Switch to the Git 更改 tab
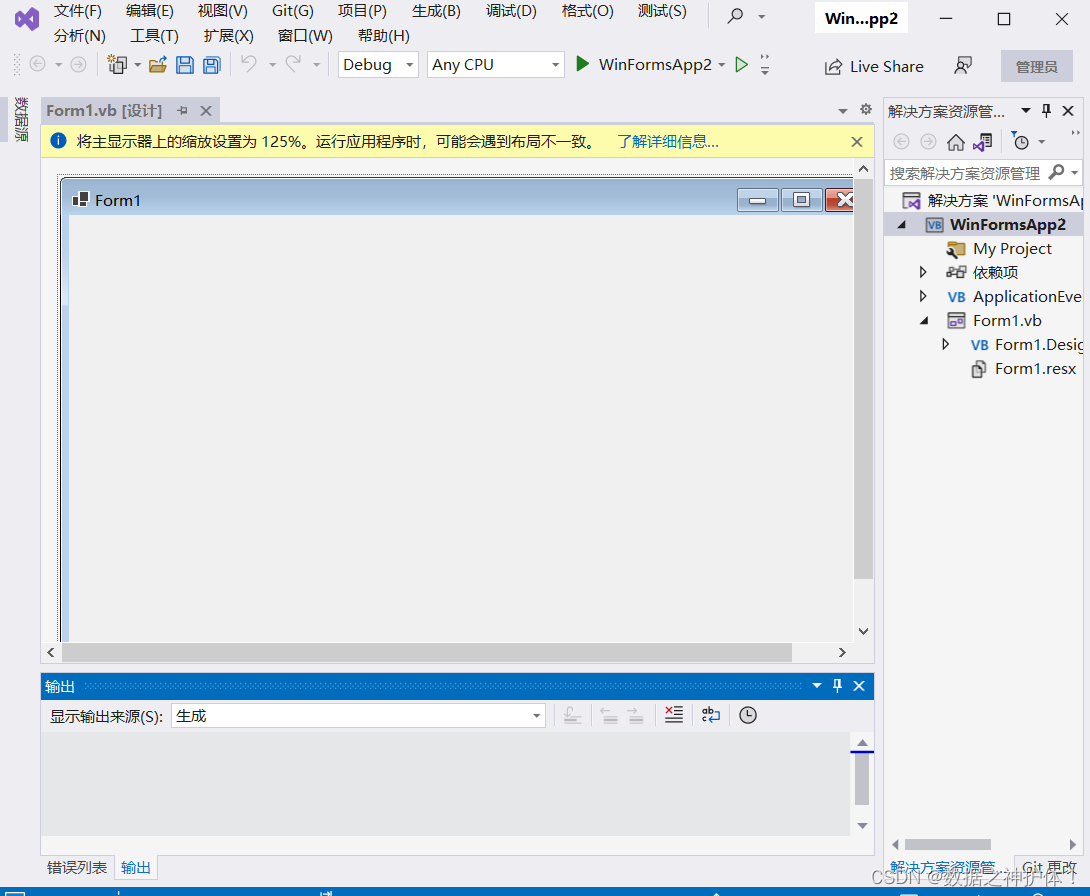Image resolution: width=1090 pixels, height=896 pixels. (x=1048, y=868)
